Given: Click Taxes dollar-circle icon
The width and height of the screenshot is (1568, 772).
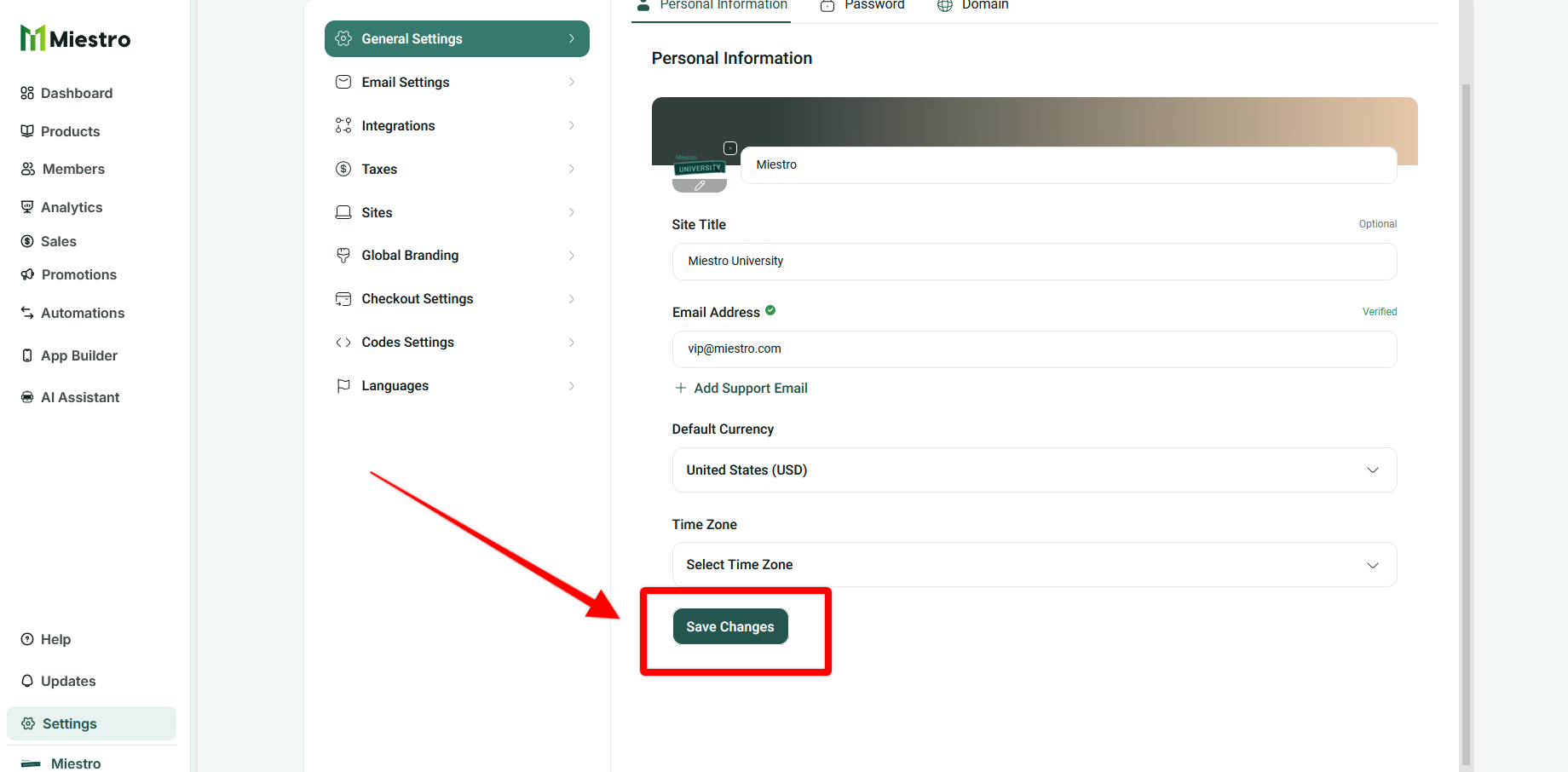Looking at the screenshot, I should 343,169.
